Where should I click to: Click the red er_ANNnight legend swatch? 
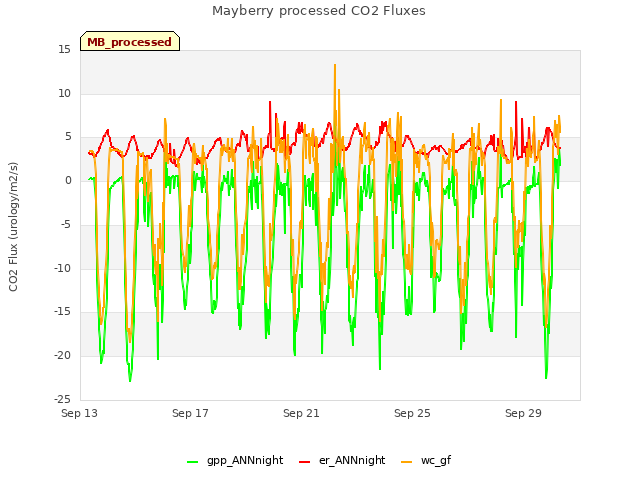coord(304,462)
